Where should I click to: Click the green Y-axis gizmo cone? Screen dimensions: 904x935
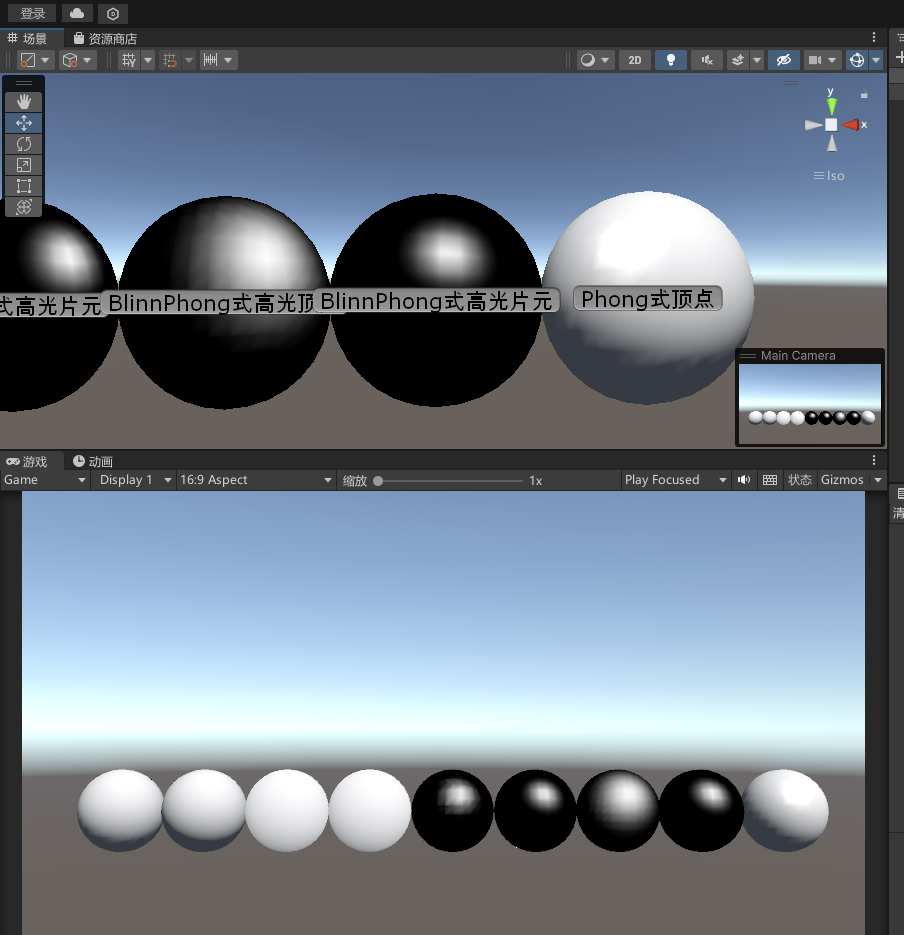pos(831,104)
